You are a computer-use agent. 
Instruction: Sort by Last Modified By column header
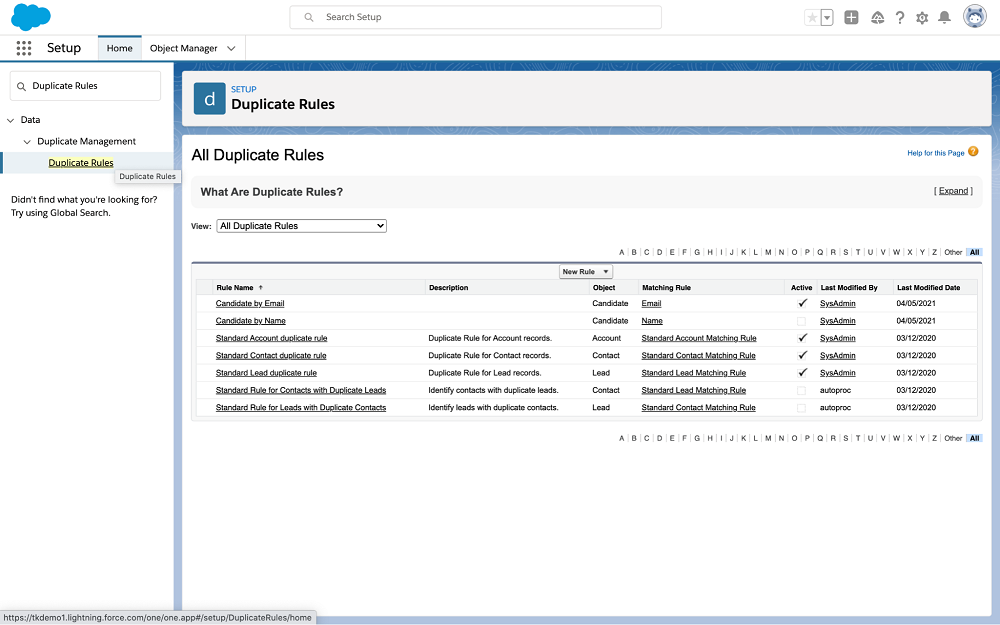click(x=849, y=288)
